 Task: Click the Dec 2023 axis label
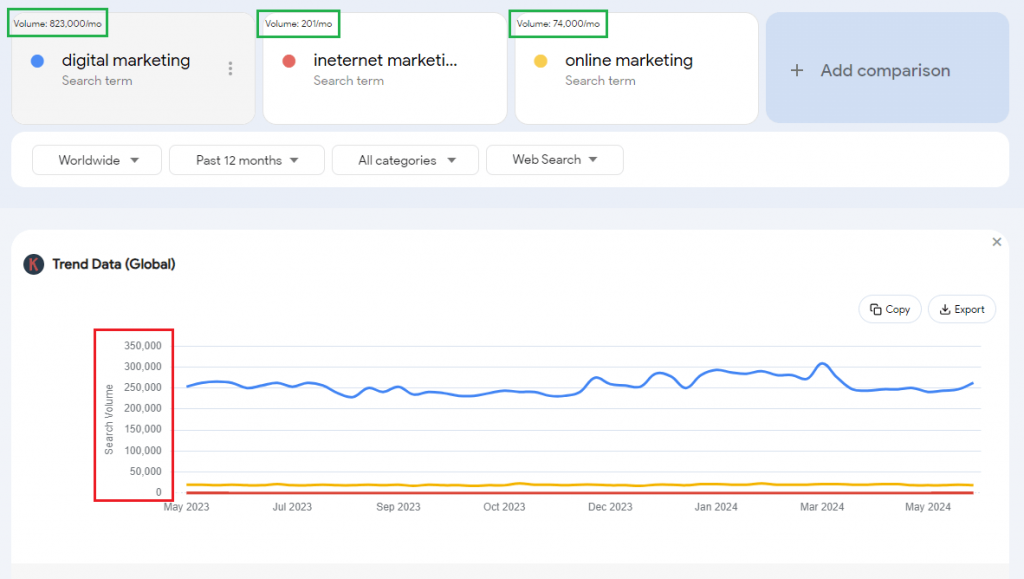pos(610,507)
